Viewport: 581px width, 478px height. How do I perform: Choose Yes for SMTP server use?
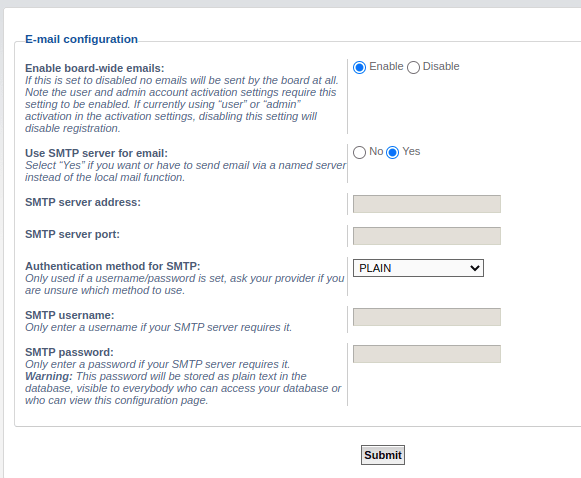(x=392, y=152)
